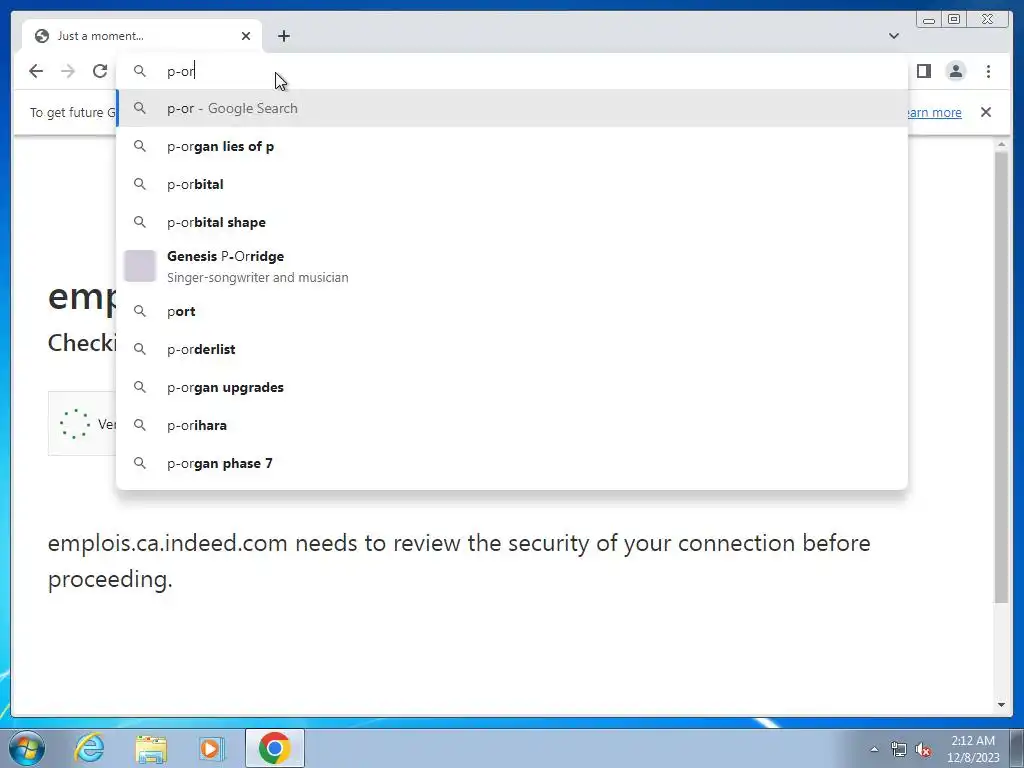Click the scrollbar down arrow
1024x768 pixels.
(1001, 705)
